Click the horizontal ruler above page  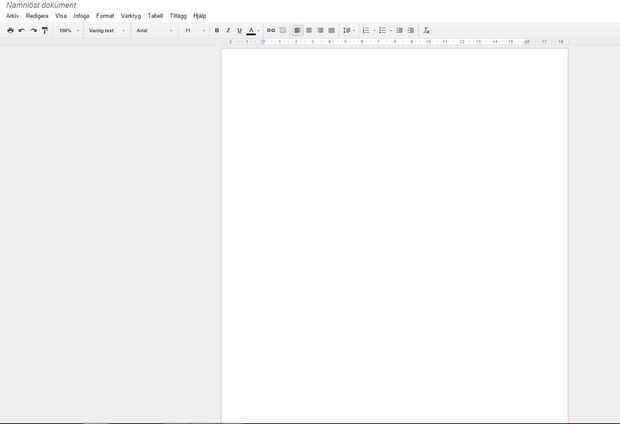(x=395, y=42)
